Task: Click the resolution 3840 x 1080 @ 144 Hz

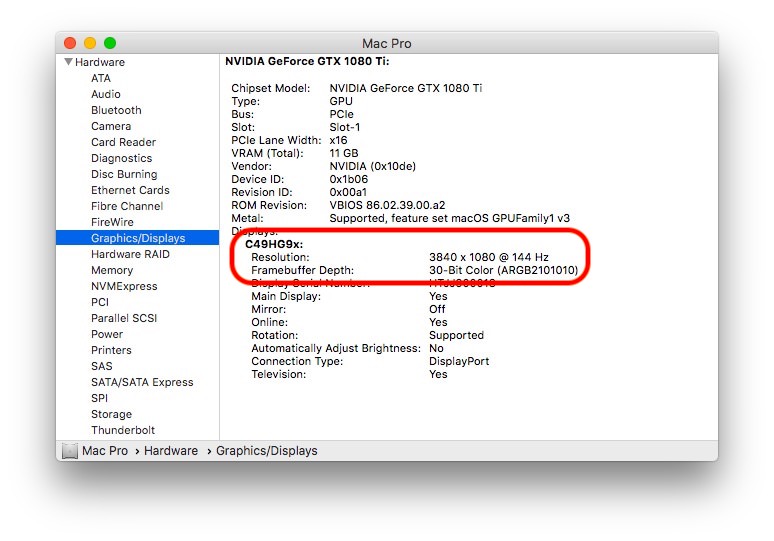Action: (x=489, y=257)
